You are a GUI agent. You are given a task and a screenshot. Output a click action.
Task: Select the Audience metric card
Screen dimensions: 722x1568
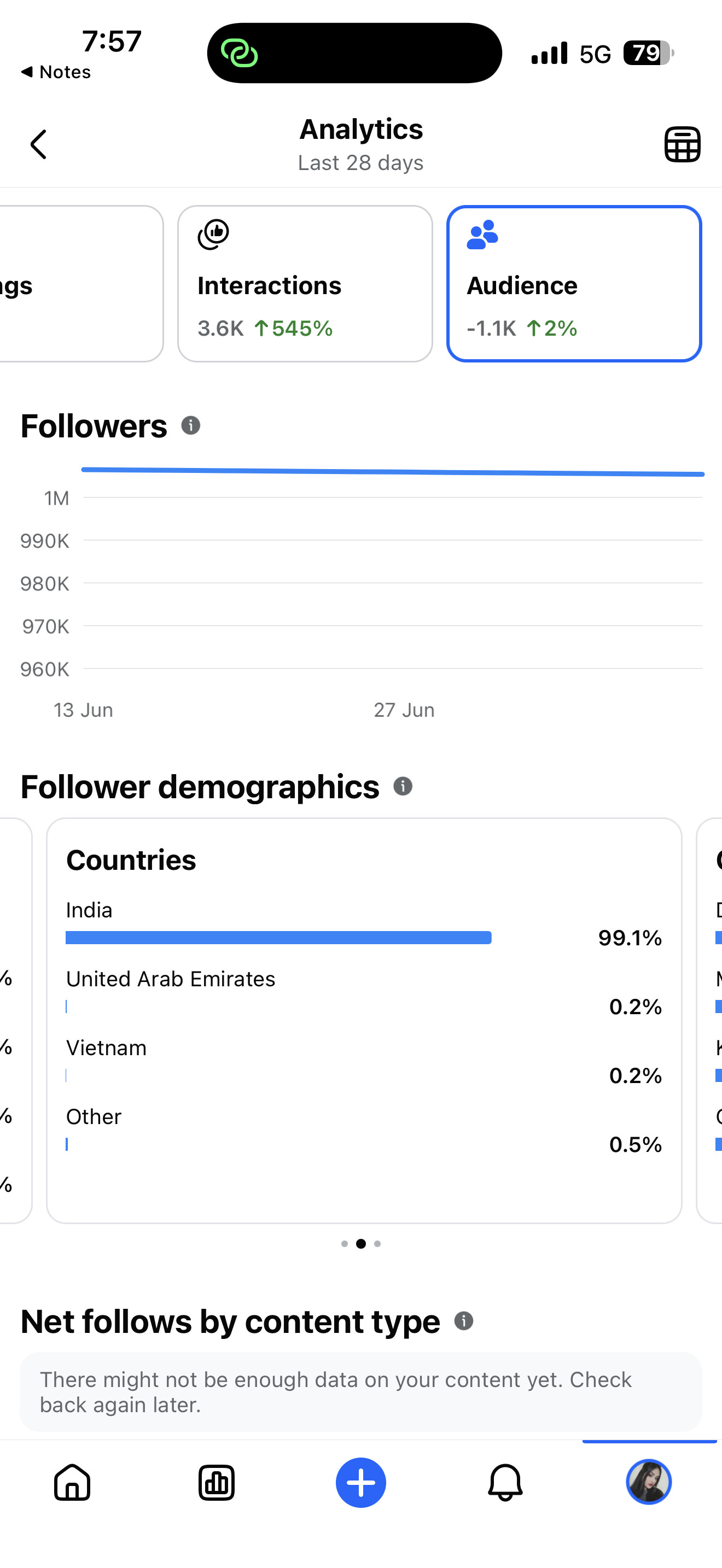point(574,284)
